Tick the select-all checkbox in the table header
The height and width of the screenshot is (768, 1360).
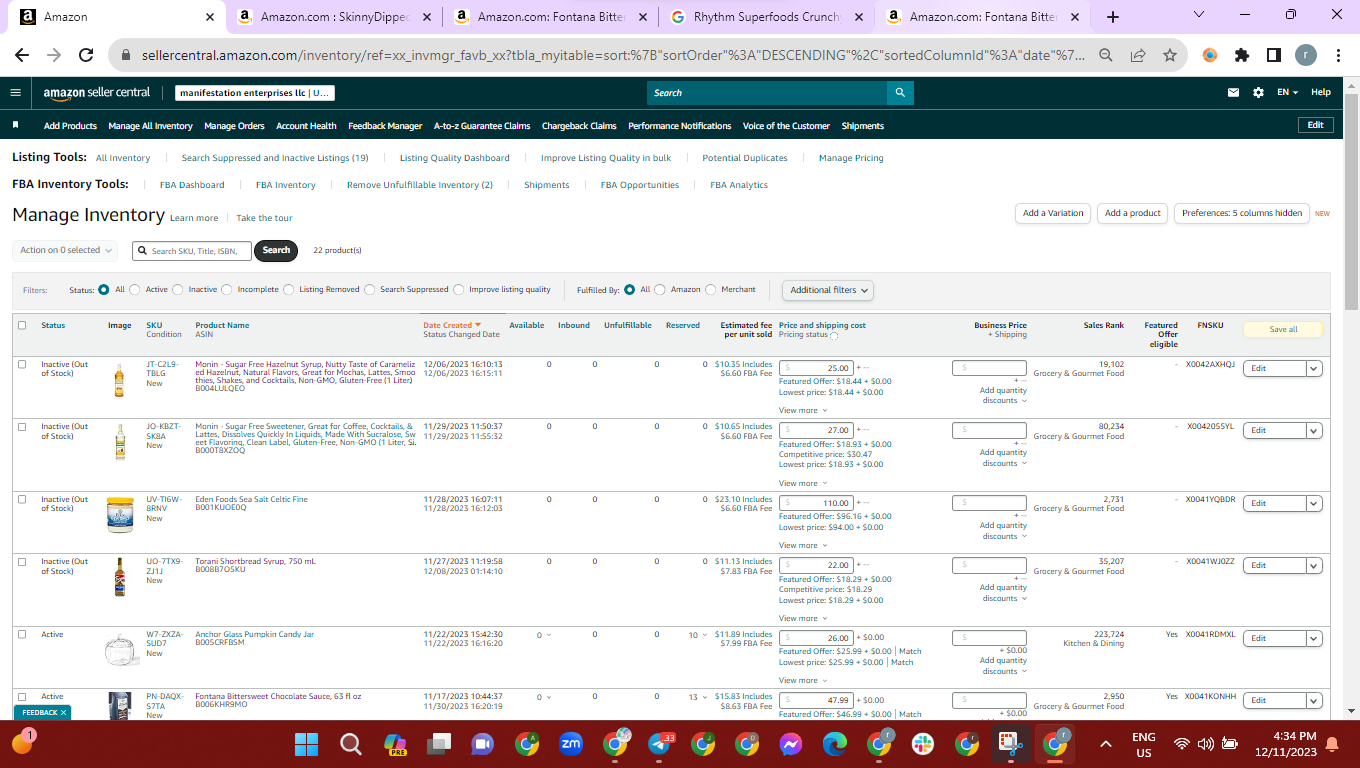(22, 325)
